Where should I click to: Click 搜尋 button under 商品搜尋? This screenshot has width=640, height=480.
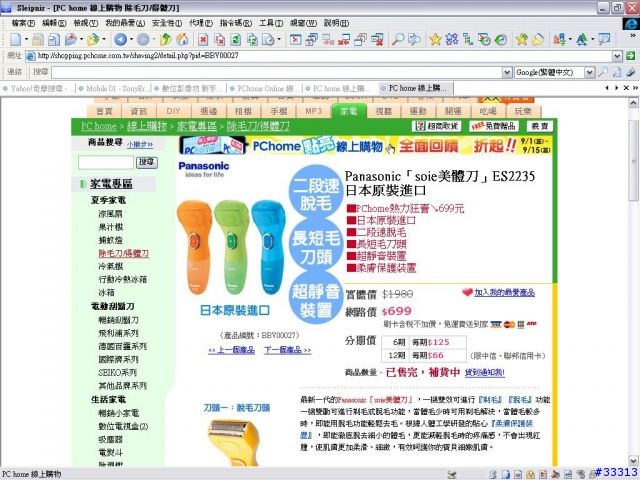[147, 162]
